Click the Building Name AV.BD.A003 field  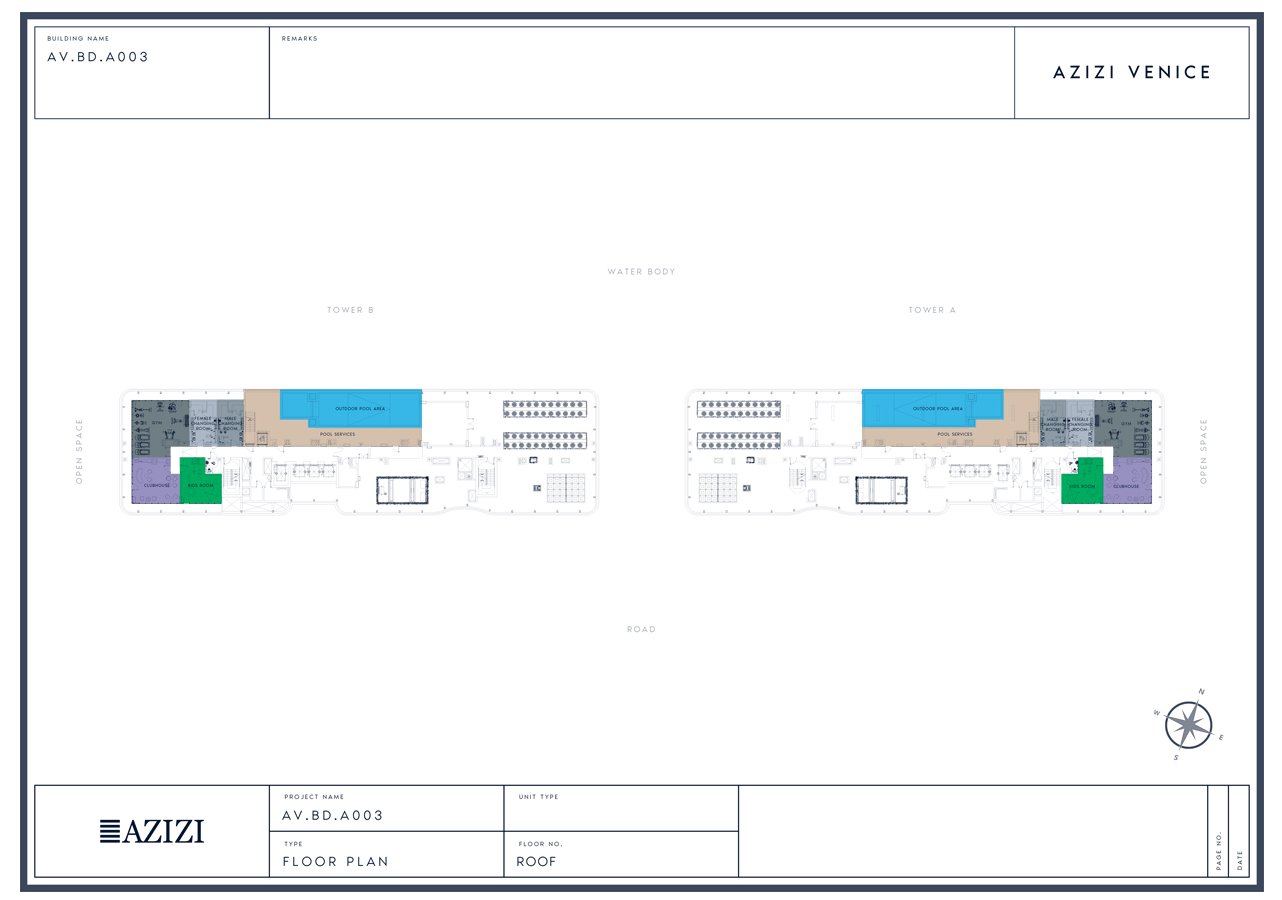coord(152,72)
